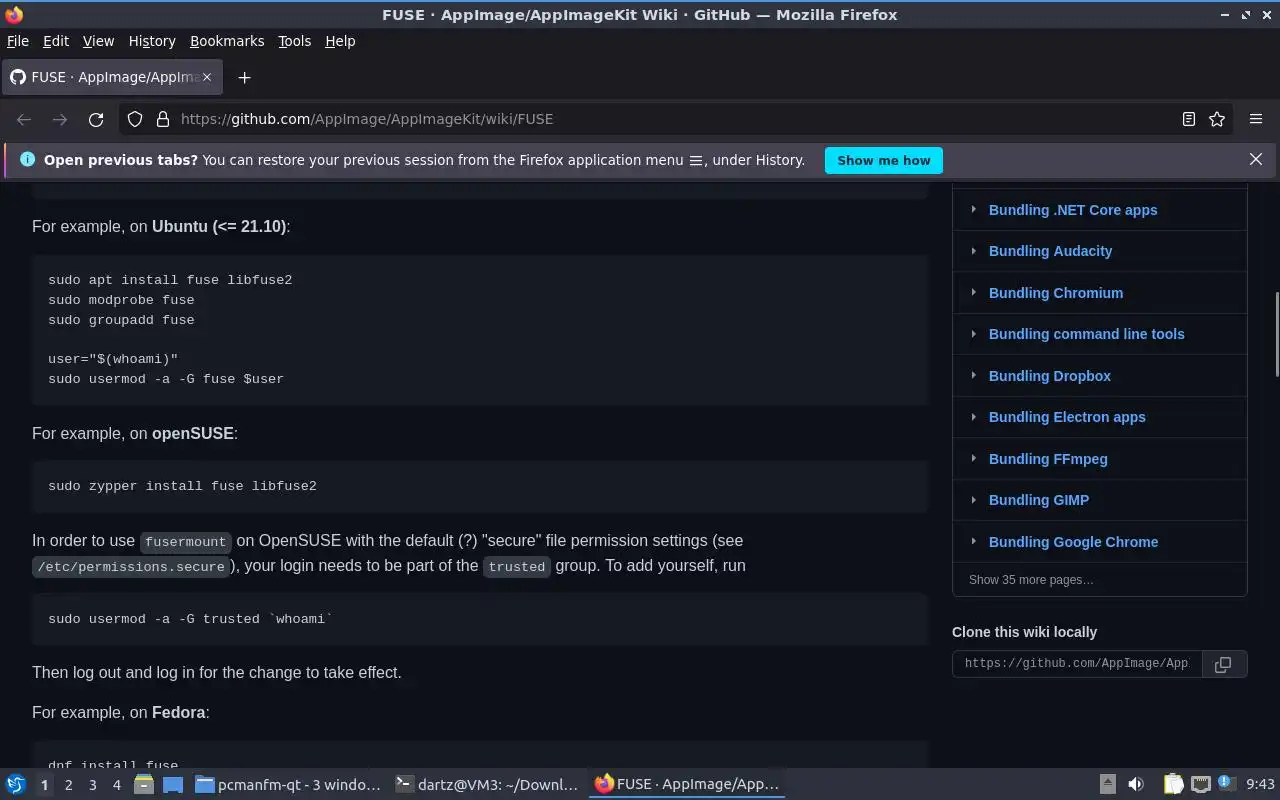Click the Show me how button
The image size is (1280, 800).
(883, 160)
